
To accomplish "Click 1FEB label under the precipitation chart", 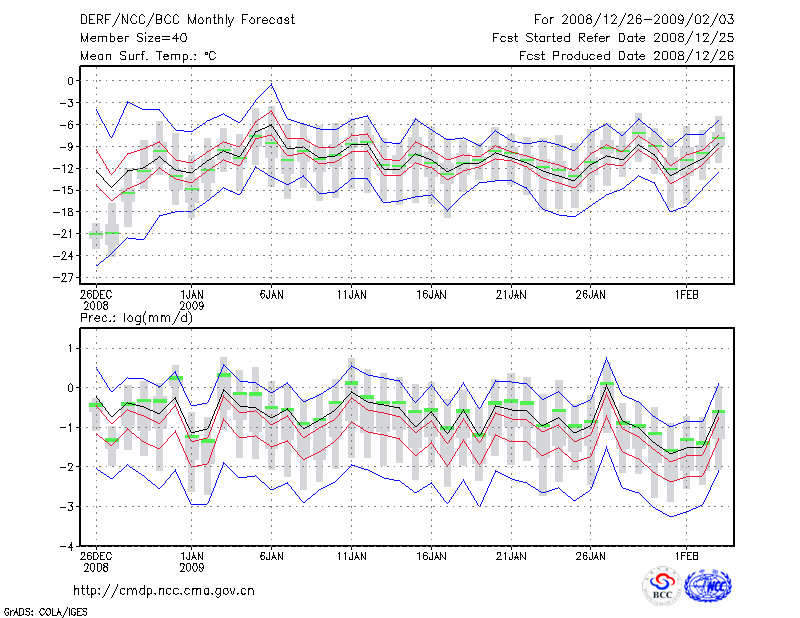I will click(686, 555).
